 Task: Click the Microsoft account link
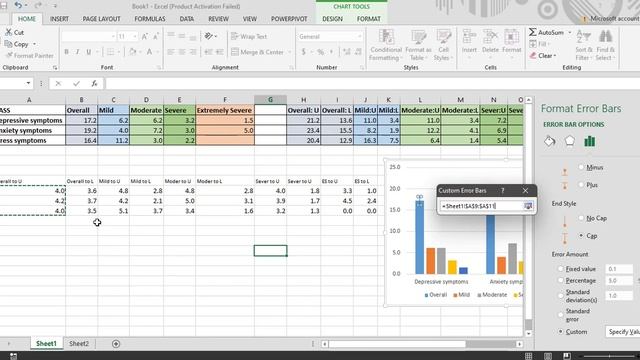coord(615,19)
